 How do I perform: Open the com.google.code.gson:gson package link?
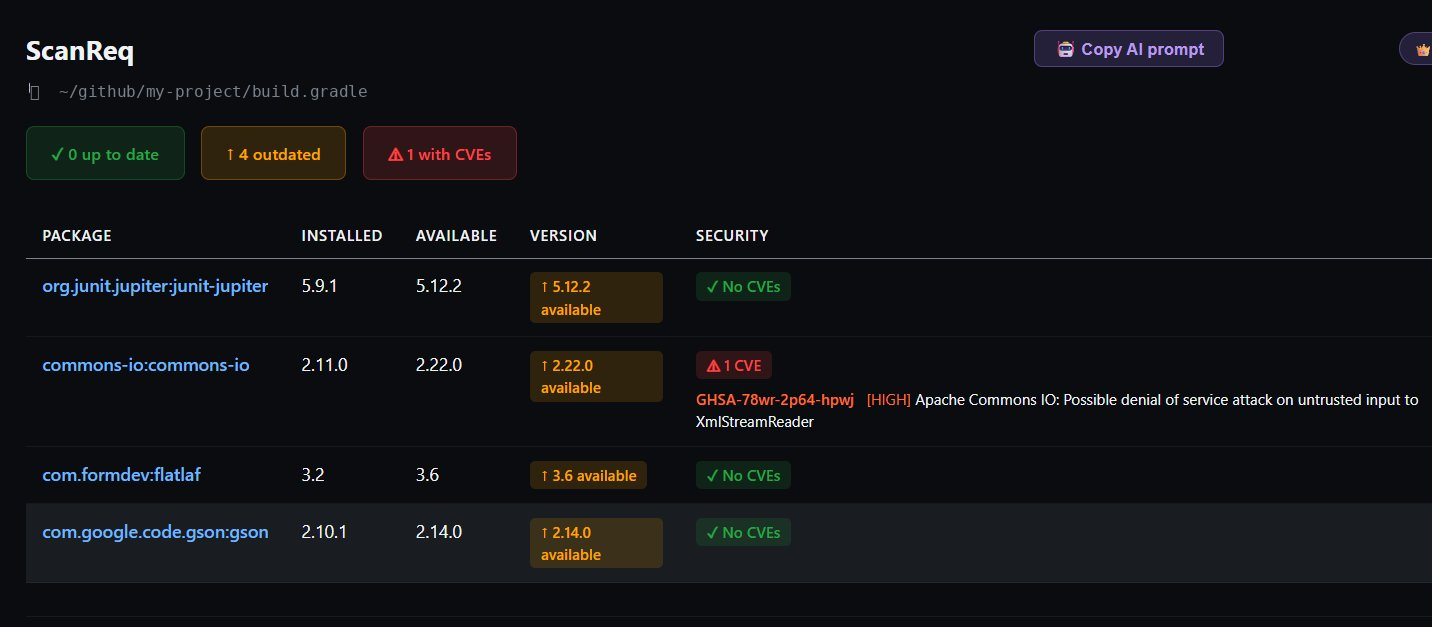pos(155,532)
